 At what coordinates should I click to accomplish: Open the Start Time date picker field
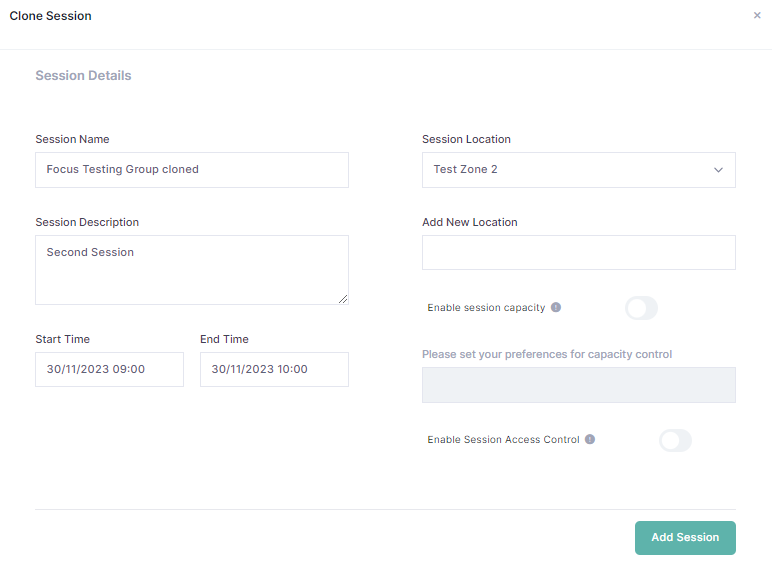click(109, 369)
